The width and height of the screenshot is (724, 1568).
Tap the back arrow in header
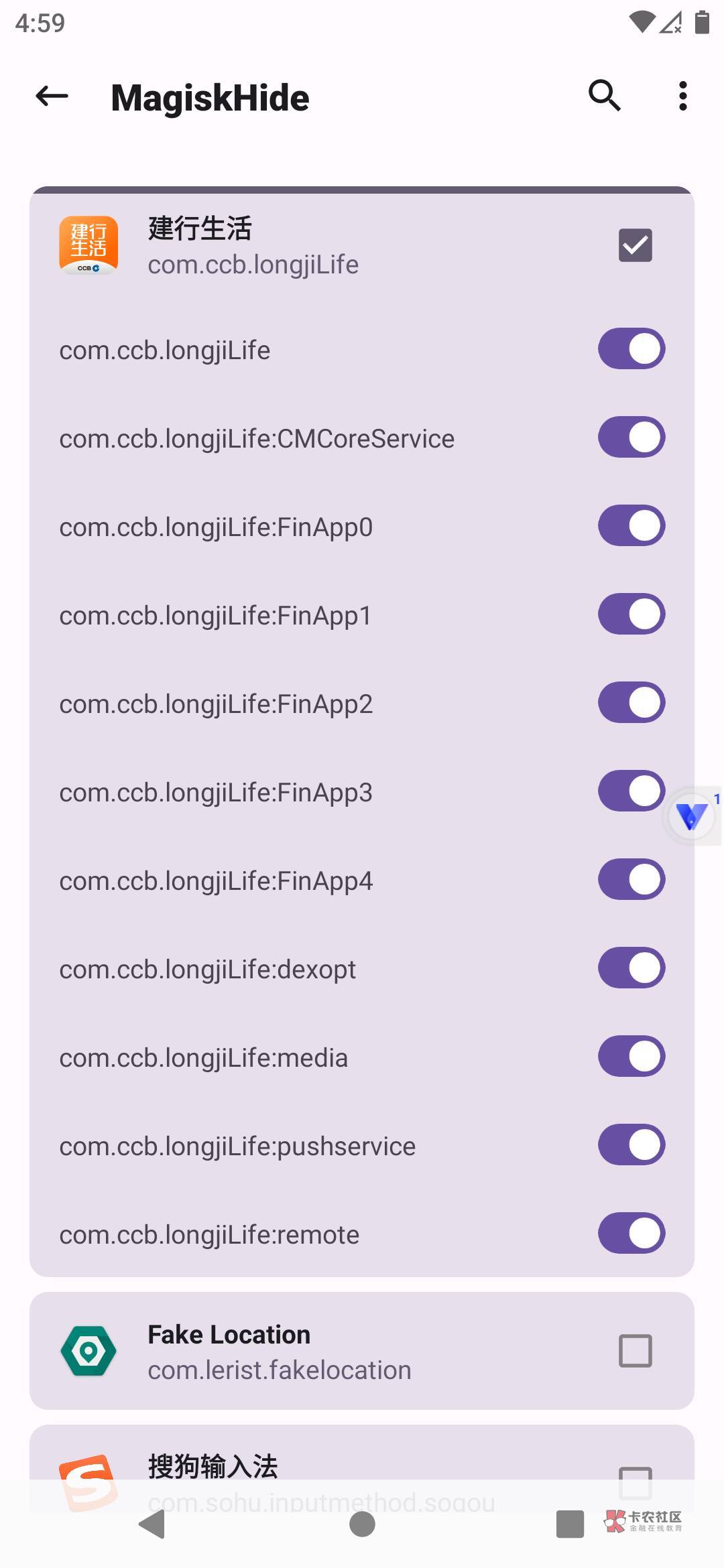click(x=52, y=97)
